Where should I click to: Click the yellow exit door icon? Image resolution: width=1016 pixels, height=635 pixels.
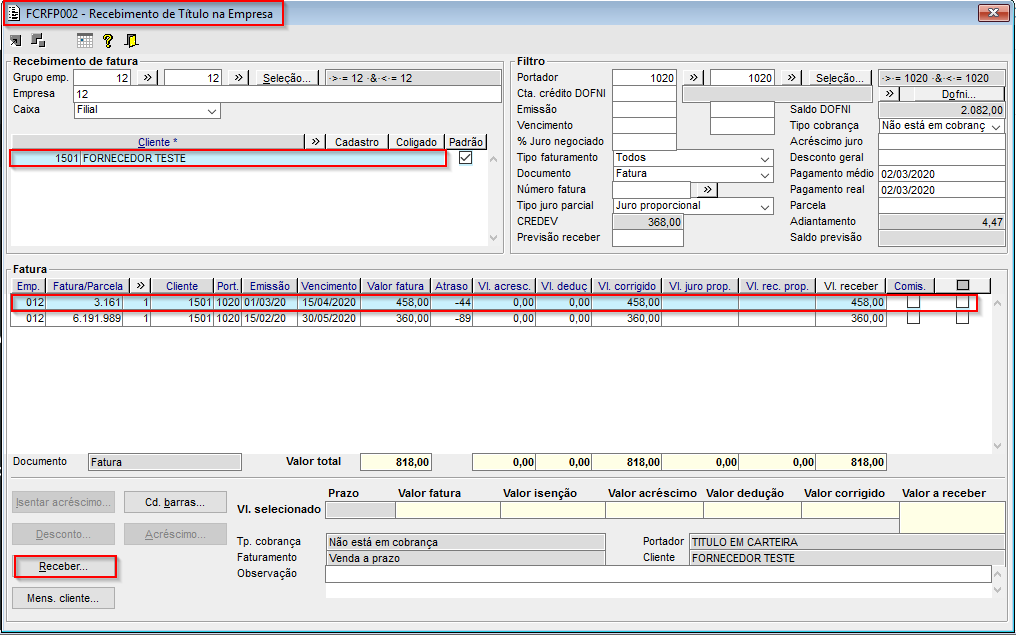(132, 41)
